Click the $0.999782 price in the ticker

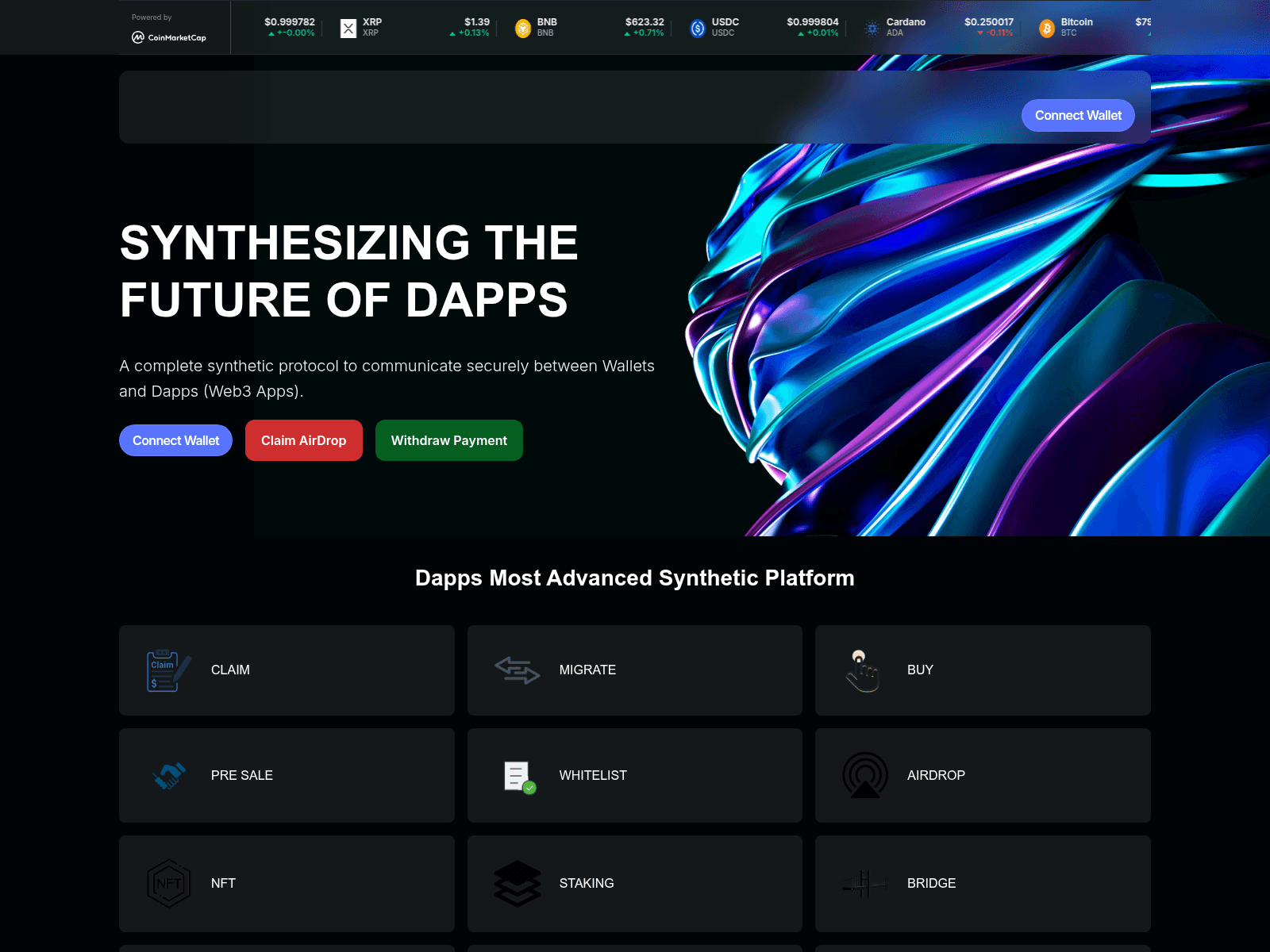290,22
